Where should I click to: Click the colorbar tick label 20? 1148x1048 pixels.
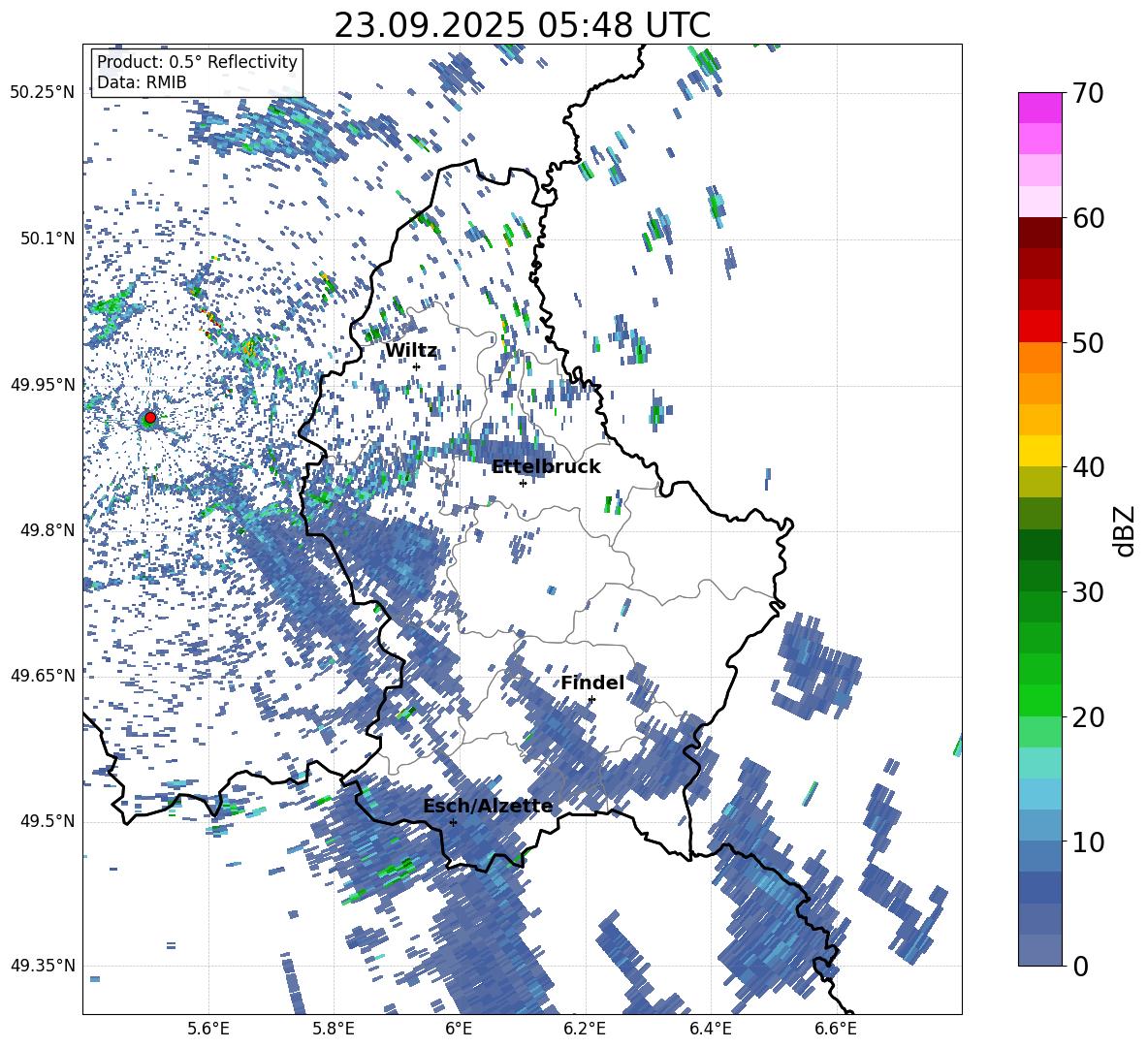click(x=1088, y=717)
